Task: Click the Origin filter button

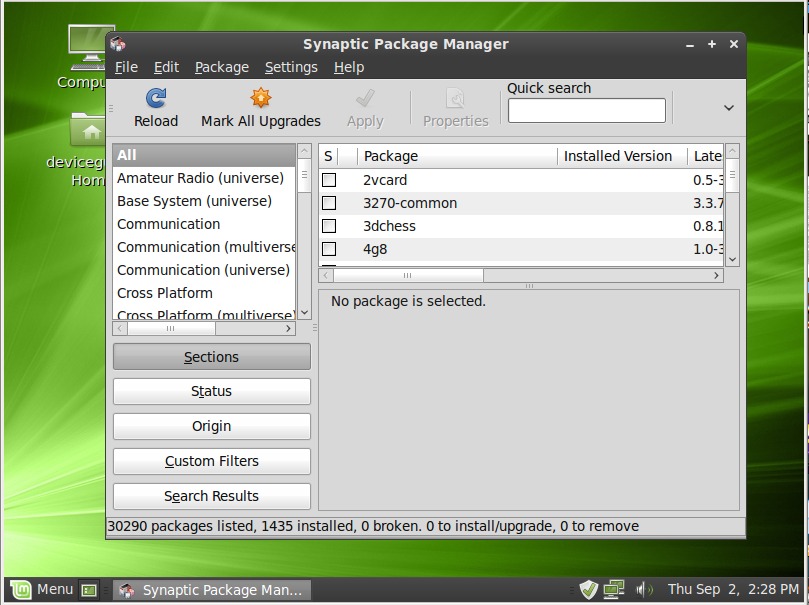Action: click(212, 427)
